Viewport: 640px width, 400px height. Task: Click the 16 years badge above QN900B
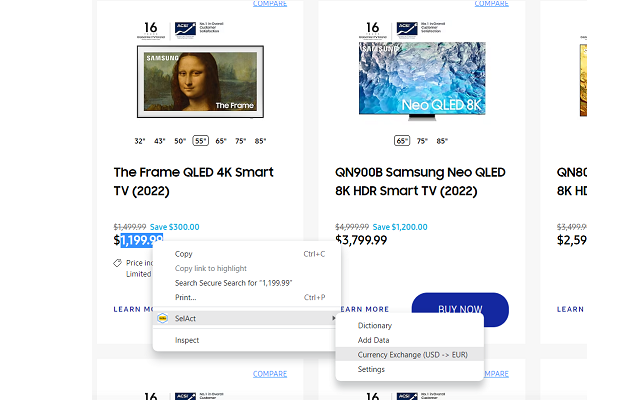(372, 30)
